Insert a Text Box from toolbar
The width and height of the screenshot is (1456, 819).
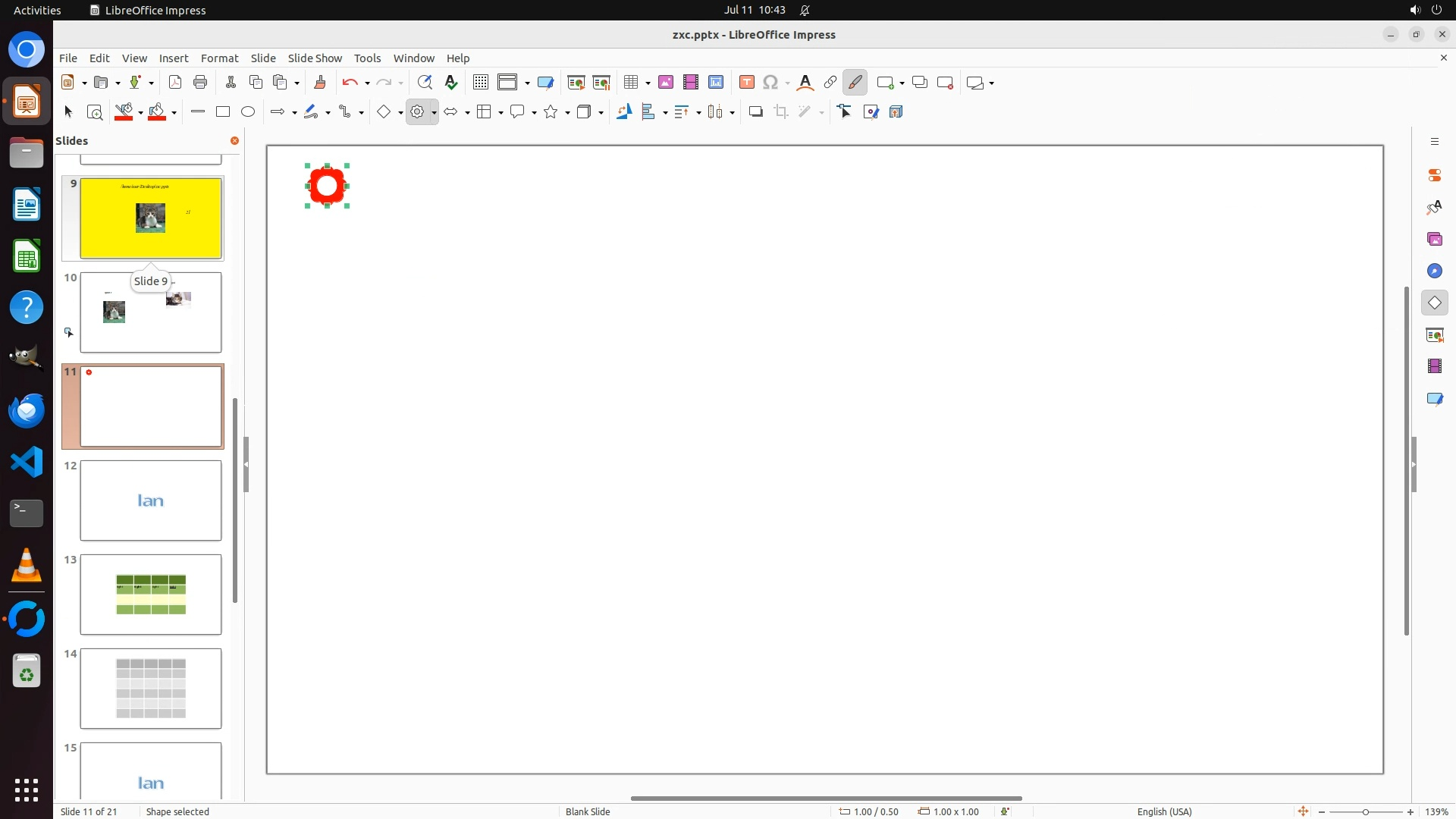click(x=746, y=83)
